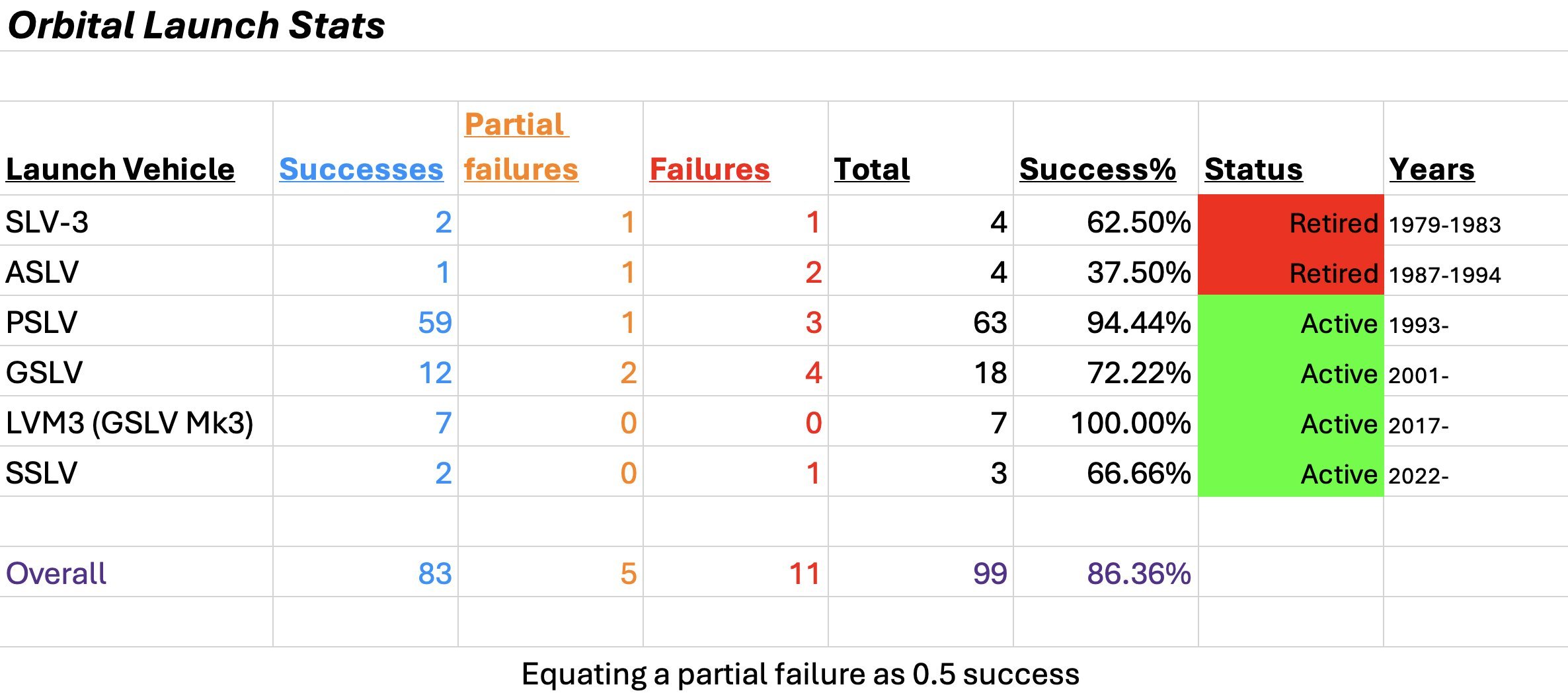Select the partial failure footnote text
The width and height of the screenshot is (1568, 695).
800,674
